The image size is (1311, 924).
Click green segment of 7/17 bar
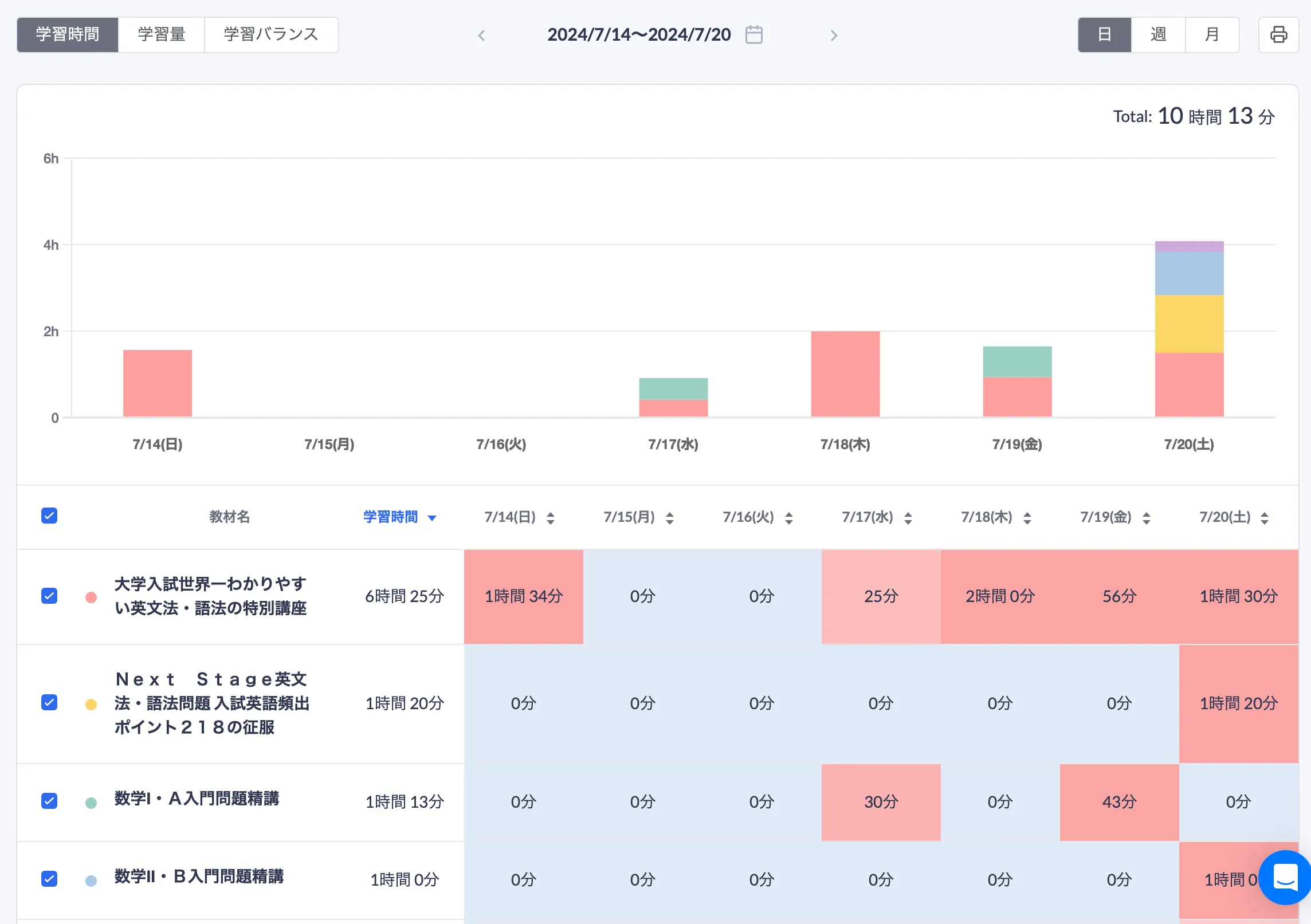(673, 388)
